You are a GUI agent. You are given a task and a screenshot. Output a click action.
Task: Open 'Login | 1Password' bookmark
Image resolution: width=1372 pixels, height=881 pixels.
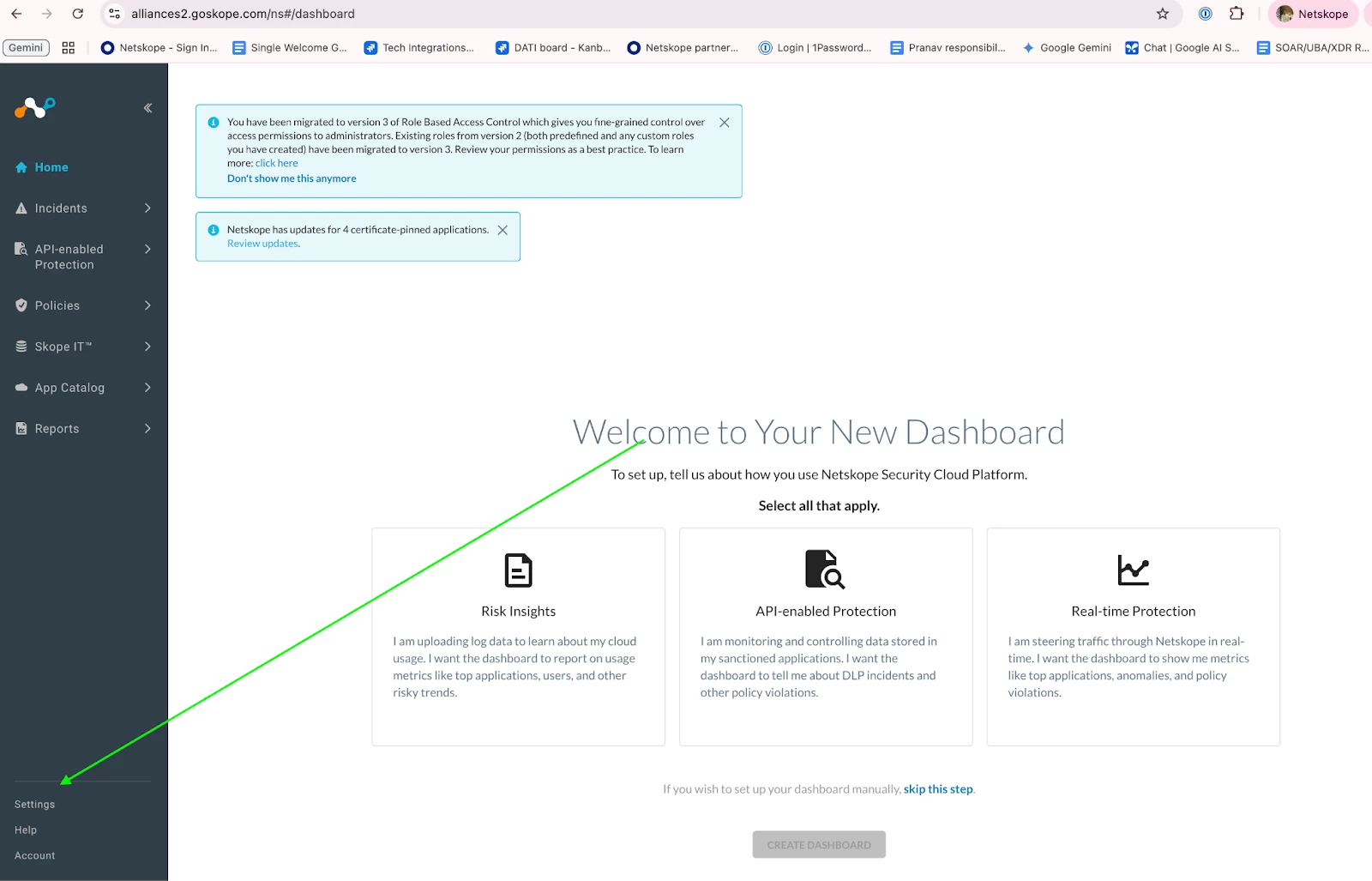[815, 48]
